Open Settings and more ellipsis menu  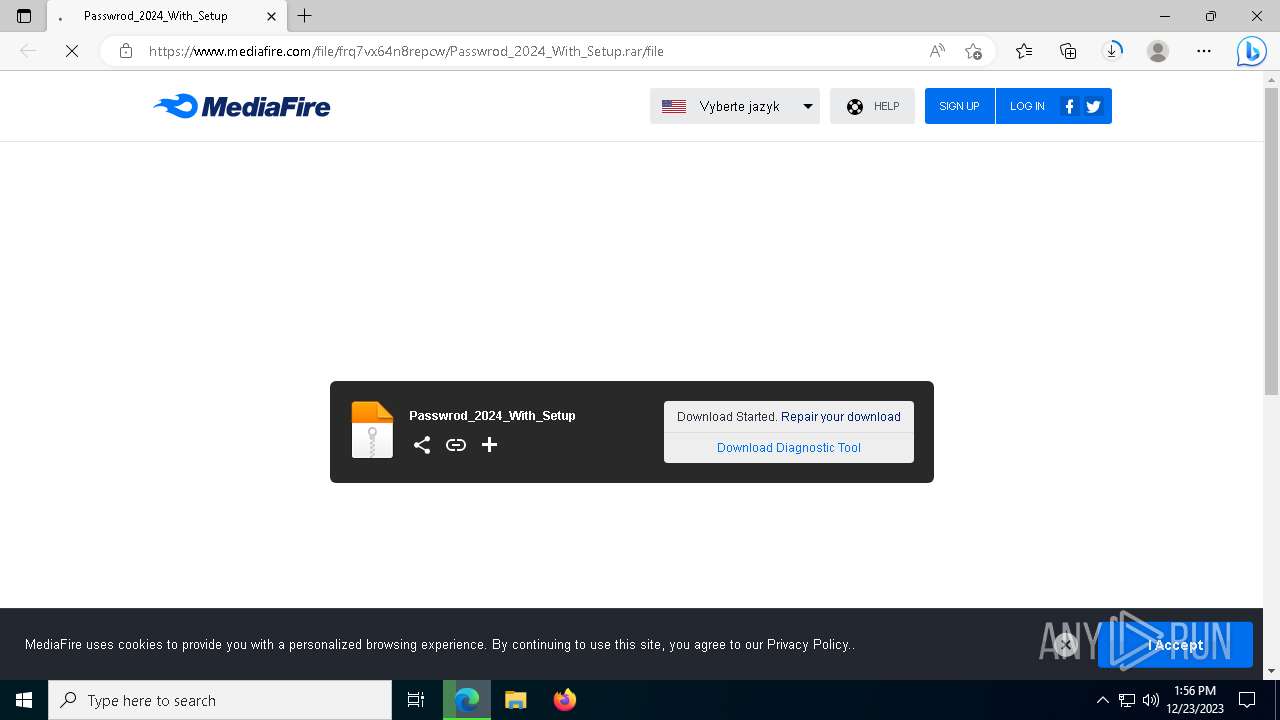coord(1204,51)
